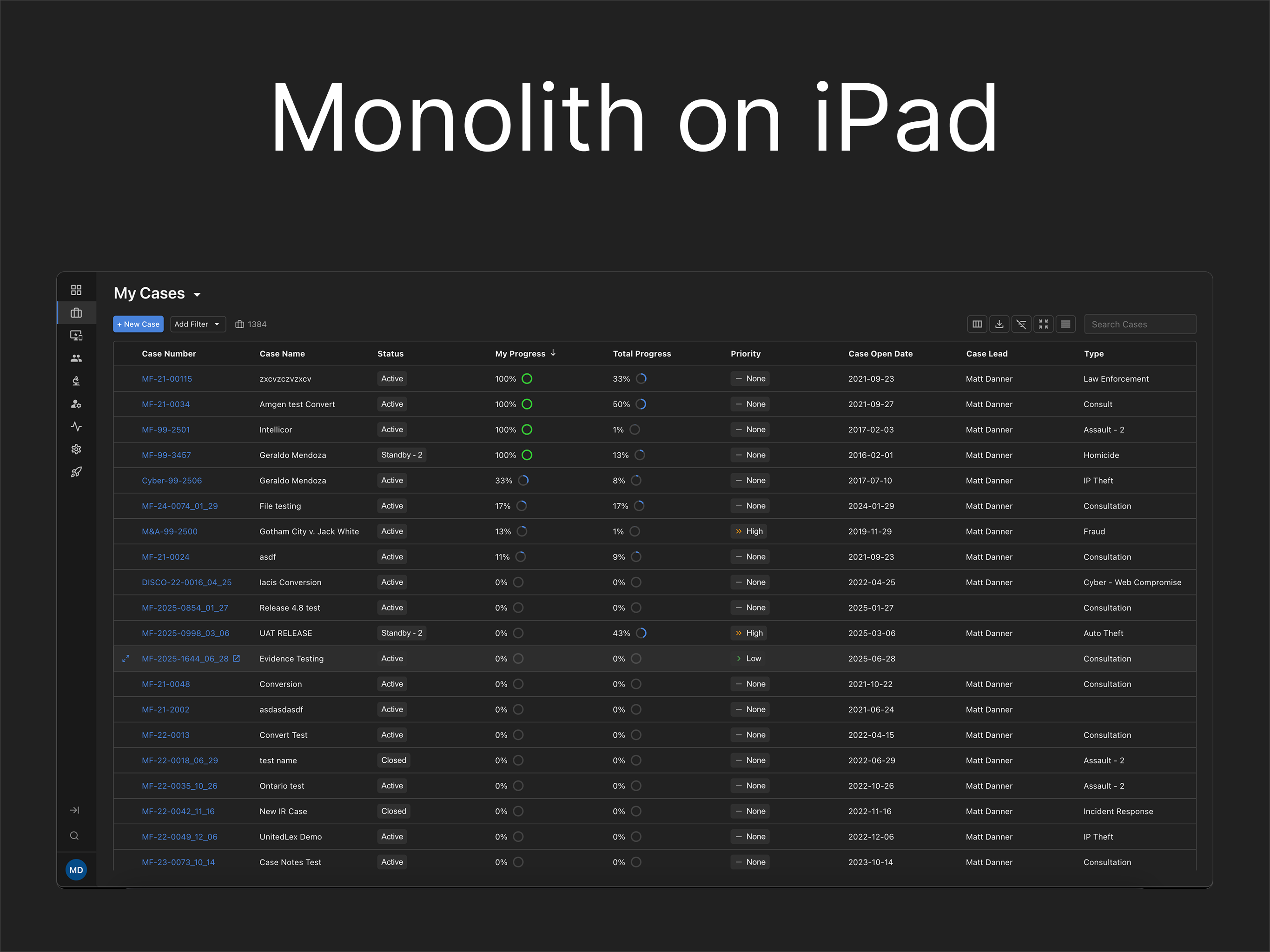Screen dimensions: 1270x952
Task: Select the '2016-02-01' open date cell
Action: (870, 456)
